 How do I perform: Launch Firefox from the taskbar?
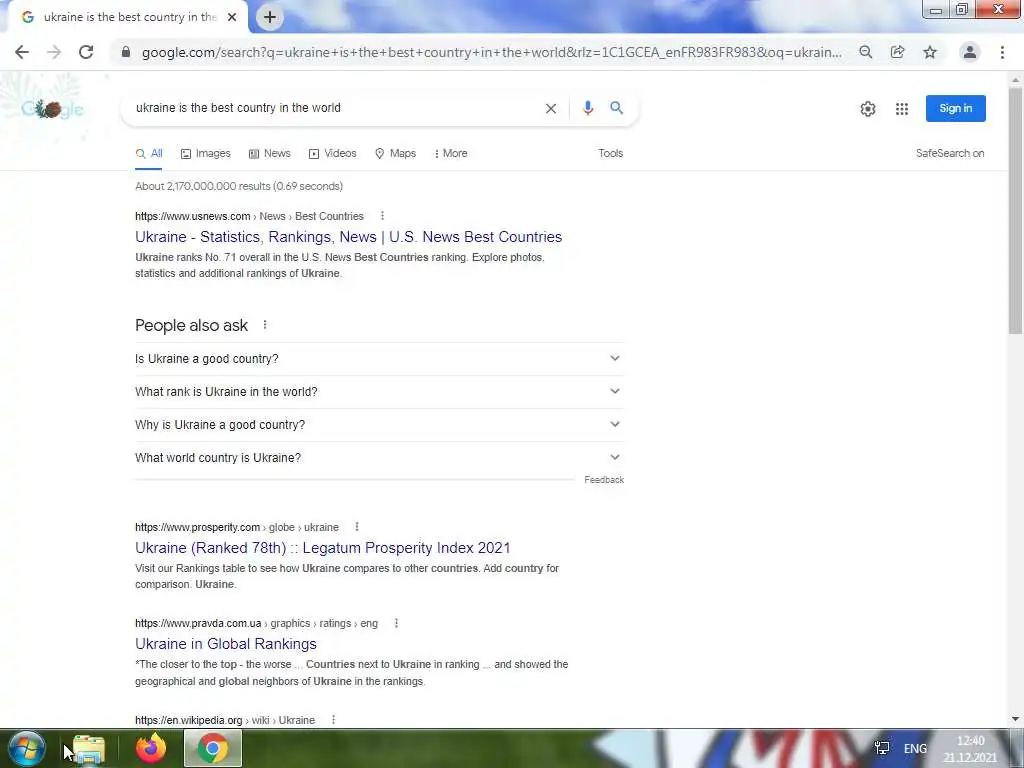click(151, 748)
